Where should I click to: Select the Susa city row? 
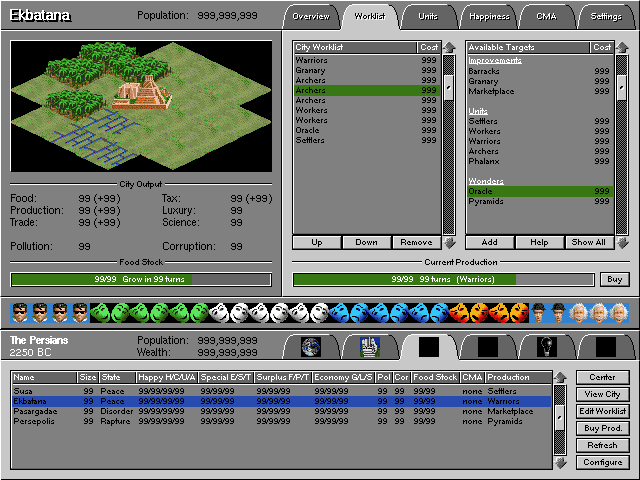click(x=282, y=391)
